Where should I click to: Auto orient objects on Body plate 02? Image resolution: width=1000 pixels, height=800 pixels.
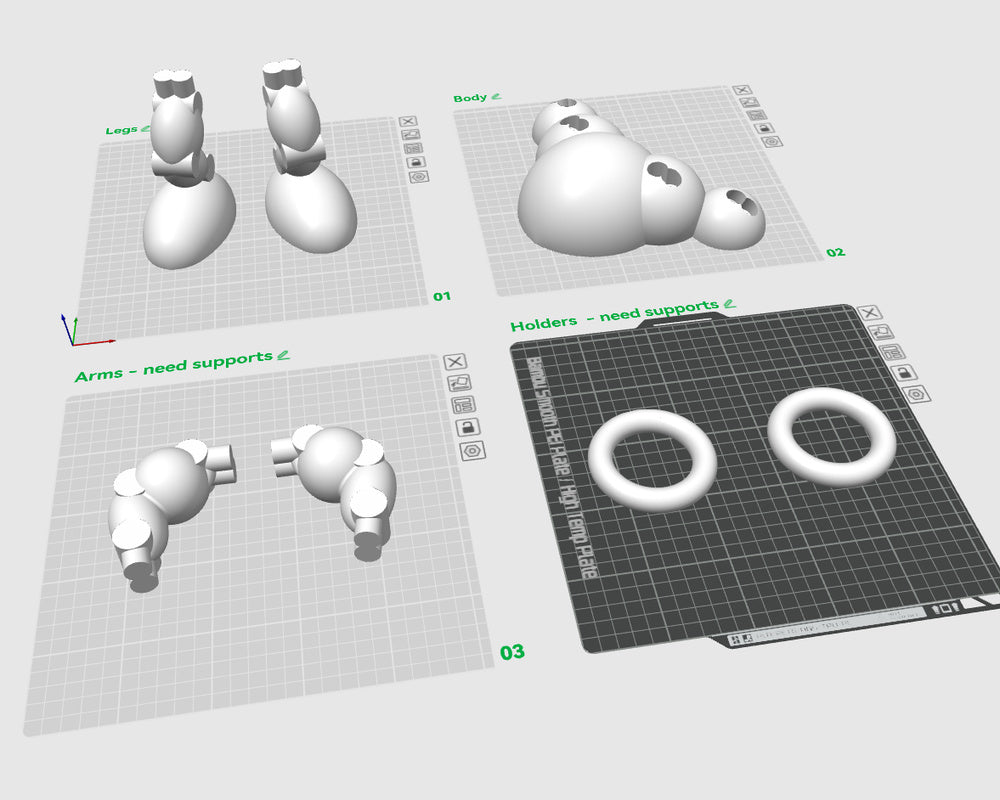click(x=749, y=102)
